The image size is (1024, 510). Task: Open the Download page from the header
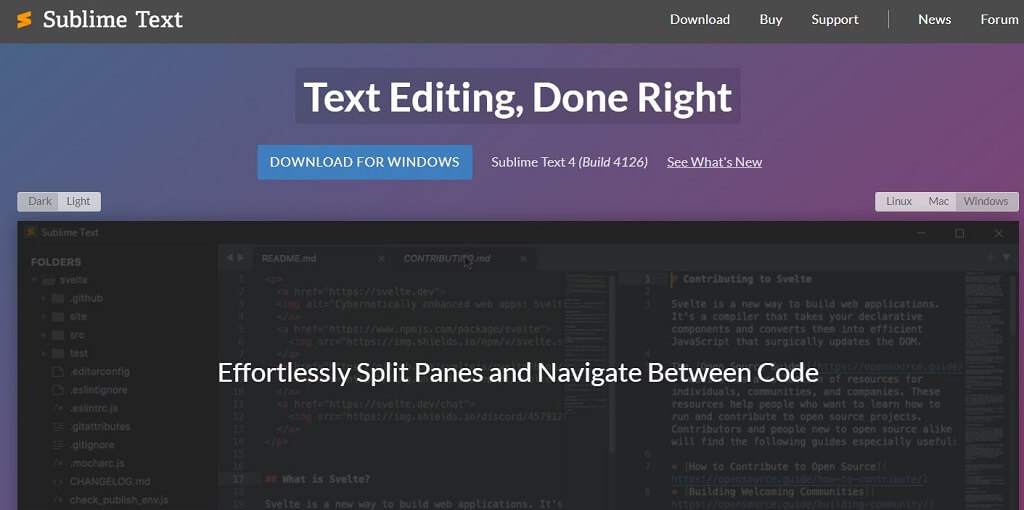point(699,20)
